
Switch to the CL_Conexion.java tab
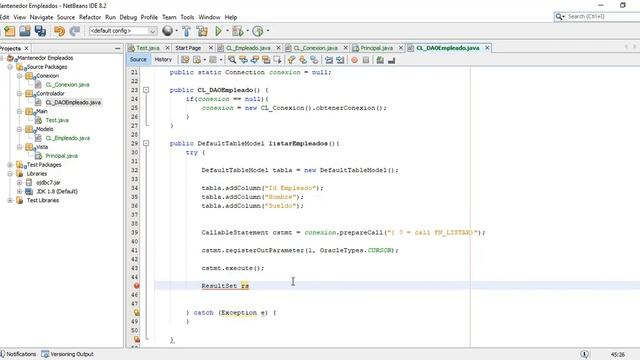coord(316,48)
